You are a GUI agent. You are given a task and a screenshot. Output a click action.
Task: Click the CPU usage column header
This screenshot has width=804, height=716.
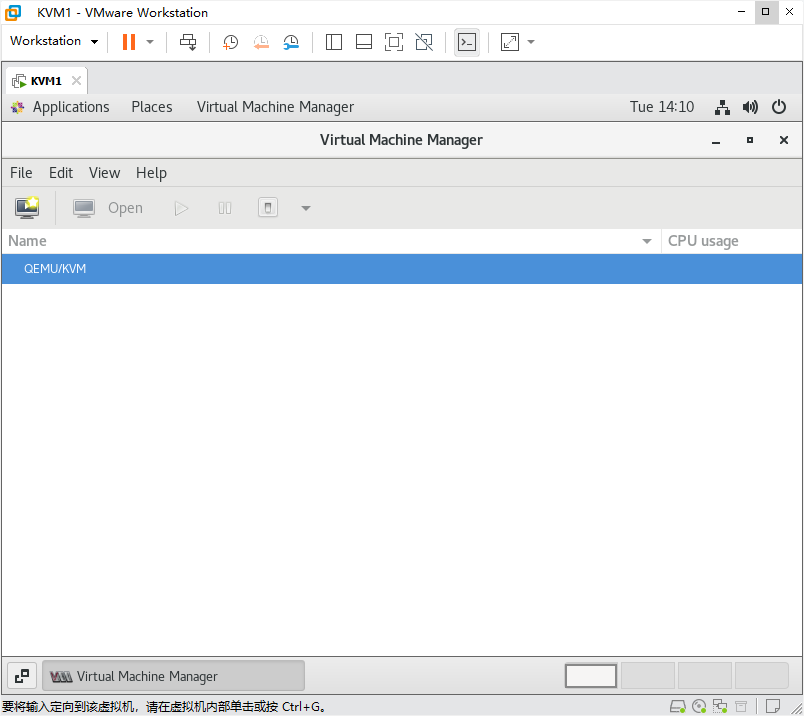[732, 241]
